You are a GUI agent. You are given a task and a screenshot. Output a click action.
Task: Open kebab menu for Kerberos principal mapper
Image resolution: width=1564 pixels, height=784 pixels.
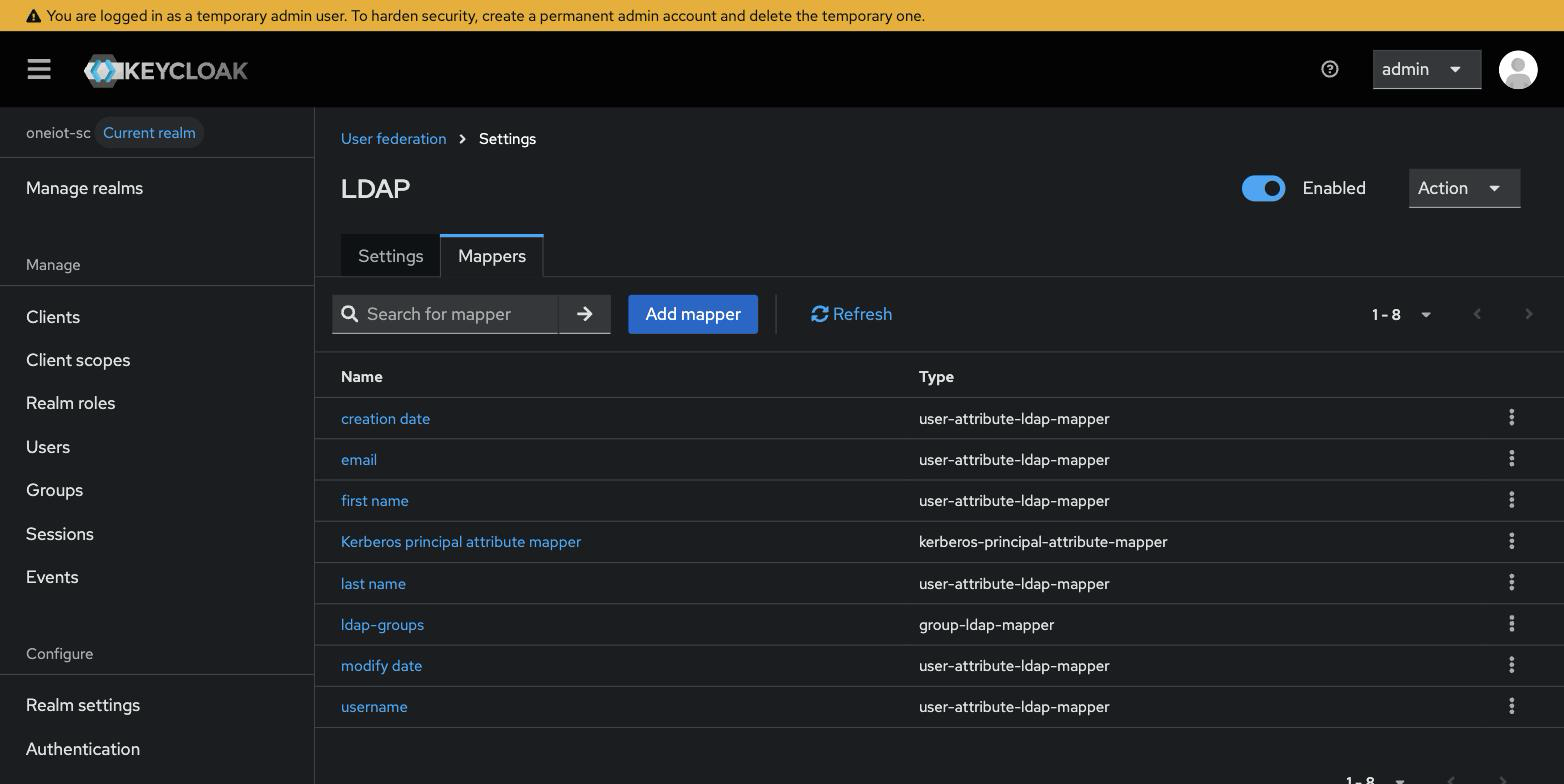[x=1511, y=541]
